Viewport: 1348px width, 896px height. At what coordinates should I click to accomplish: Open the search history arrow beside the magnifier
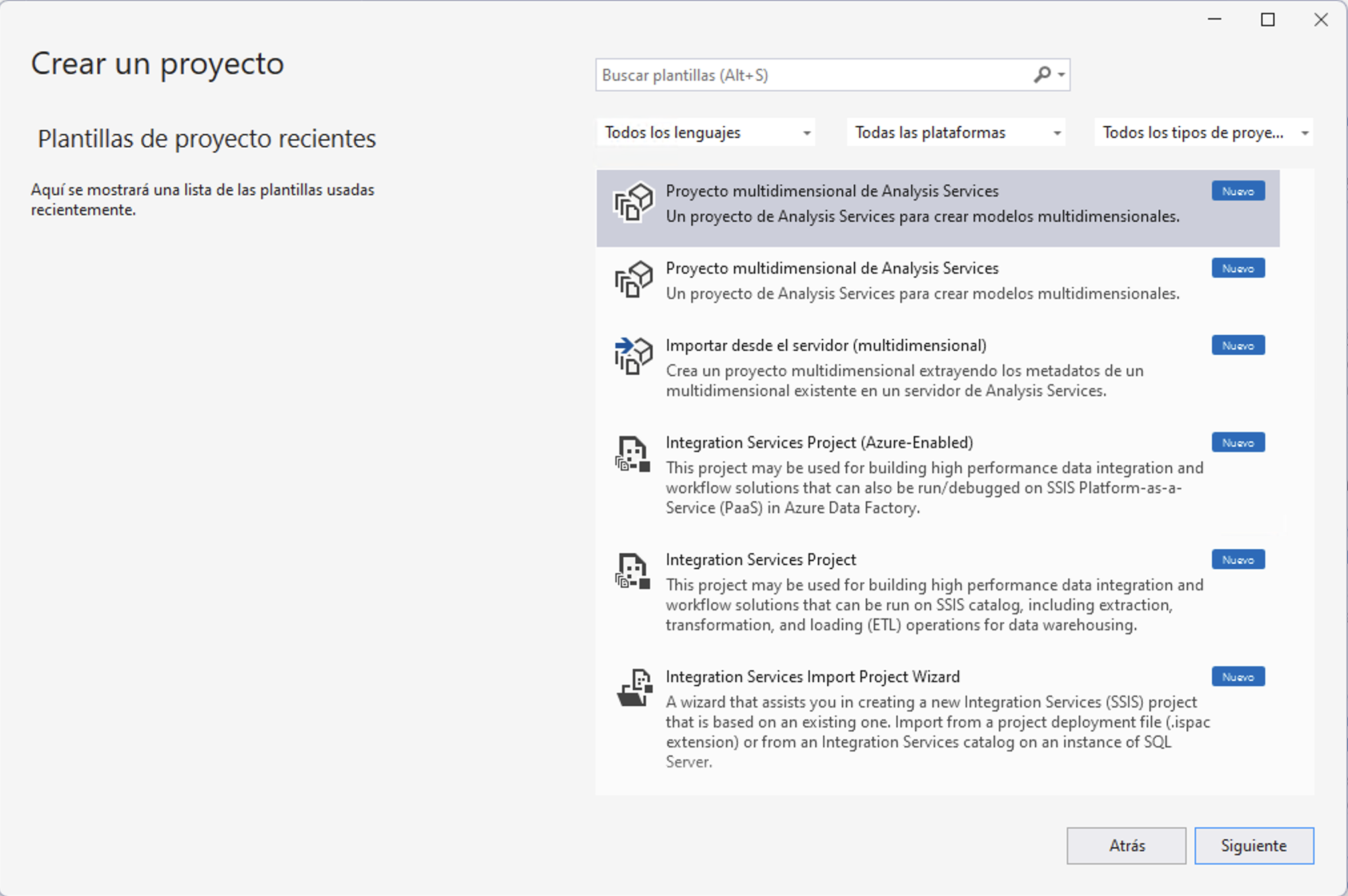[x=1061, y=75]
